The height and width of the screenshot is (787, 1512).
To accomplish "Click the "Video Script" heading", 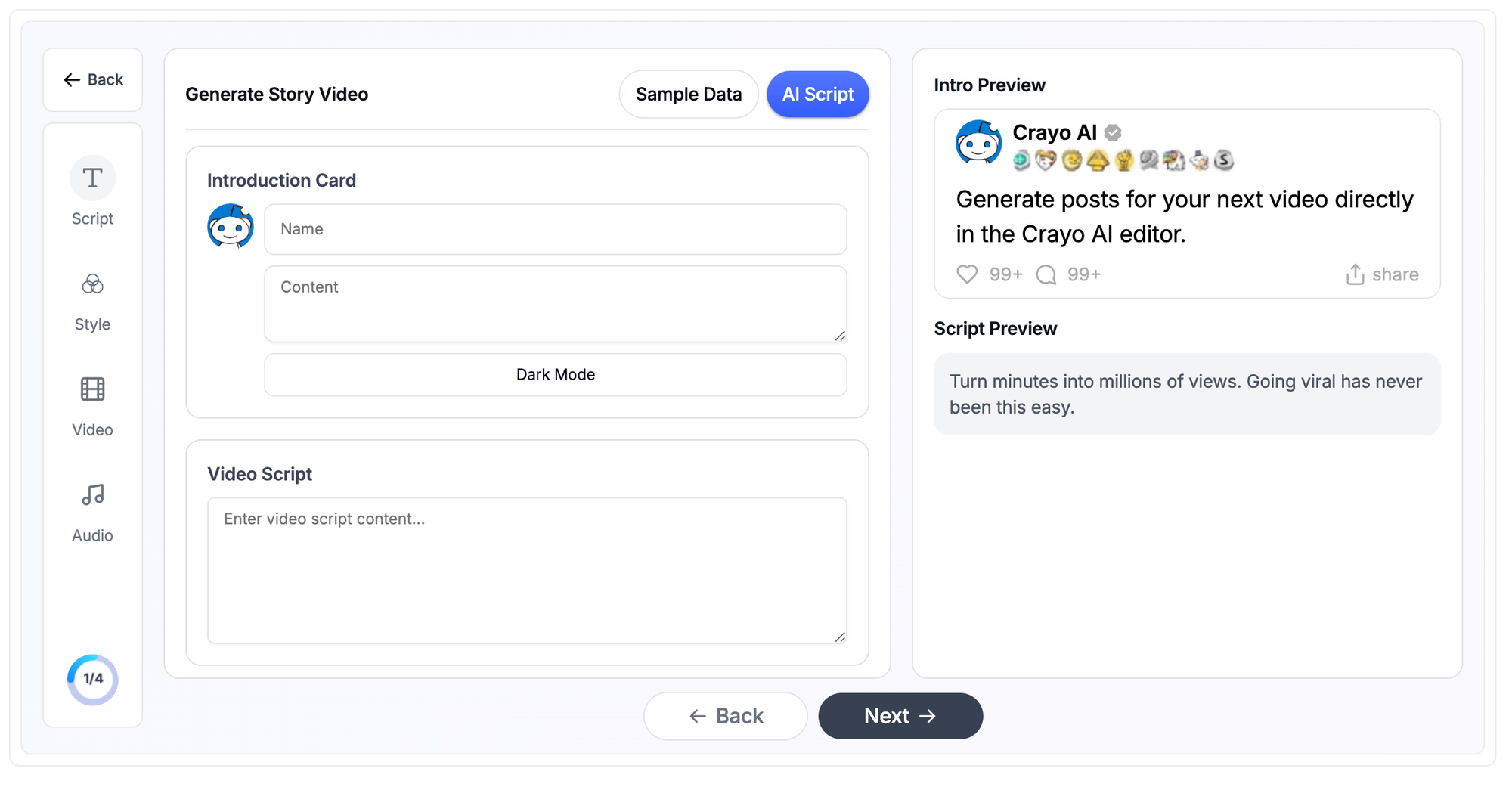I will tap(259, 474).
